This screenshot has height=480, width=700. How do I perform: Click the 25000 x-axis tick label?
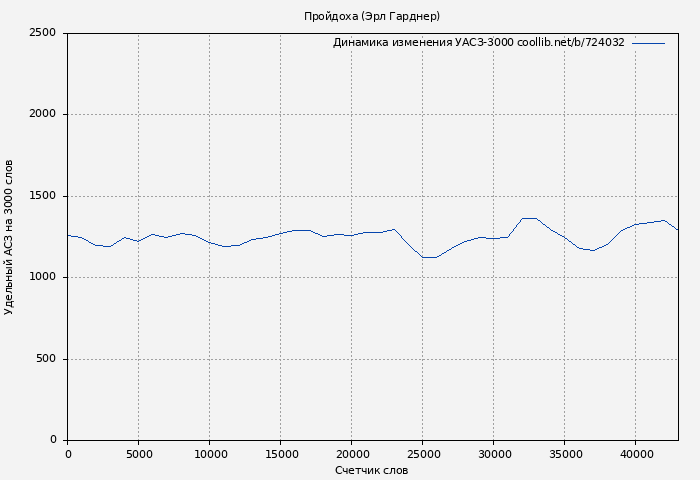(422, 454)
